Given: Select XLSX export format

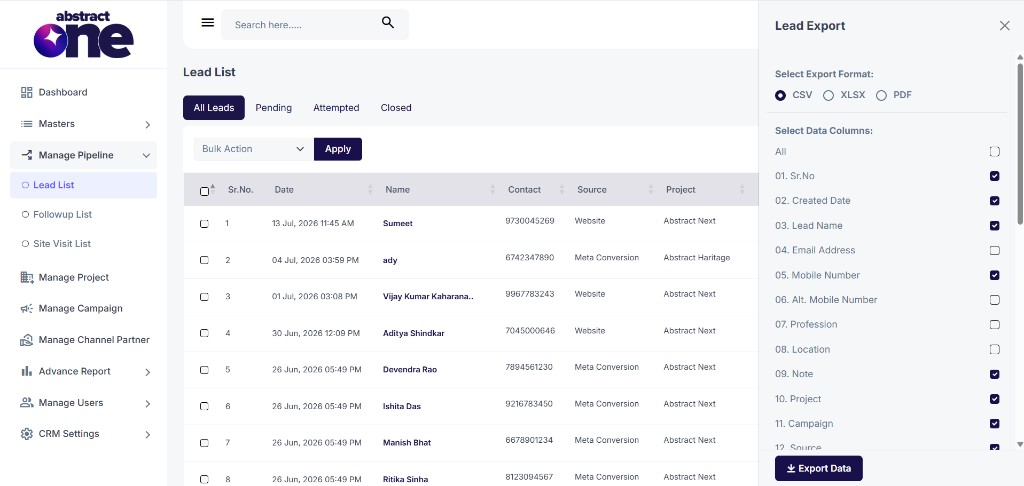Looking at the screenshot, I should click(829, 95).
